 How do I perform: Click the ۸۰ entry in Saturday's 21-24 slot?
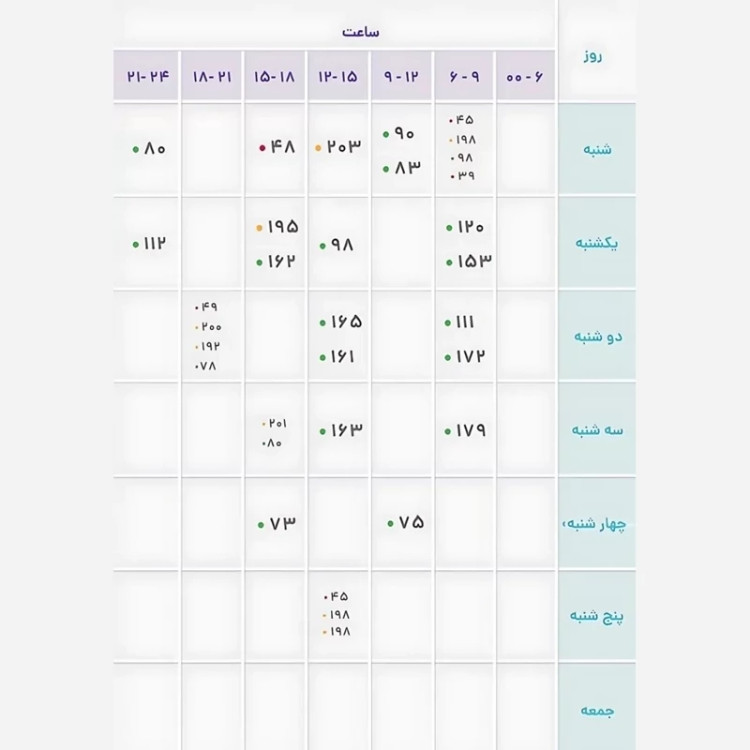tap(149, 149)
